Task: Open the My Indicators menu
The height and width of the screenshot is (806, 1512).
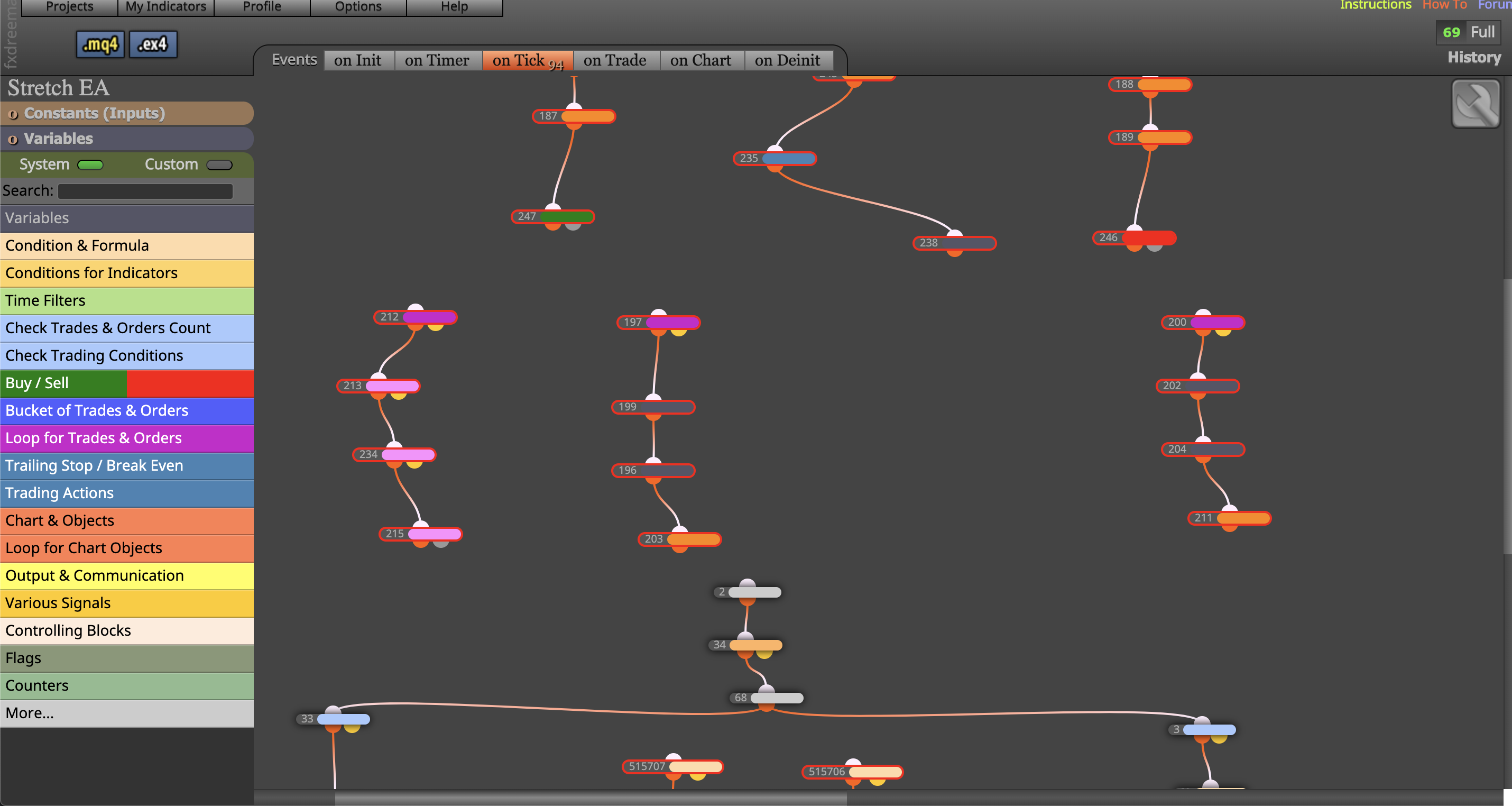Action: click(166, 7)
